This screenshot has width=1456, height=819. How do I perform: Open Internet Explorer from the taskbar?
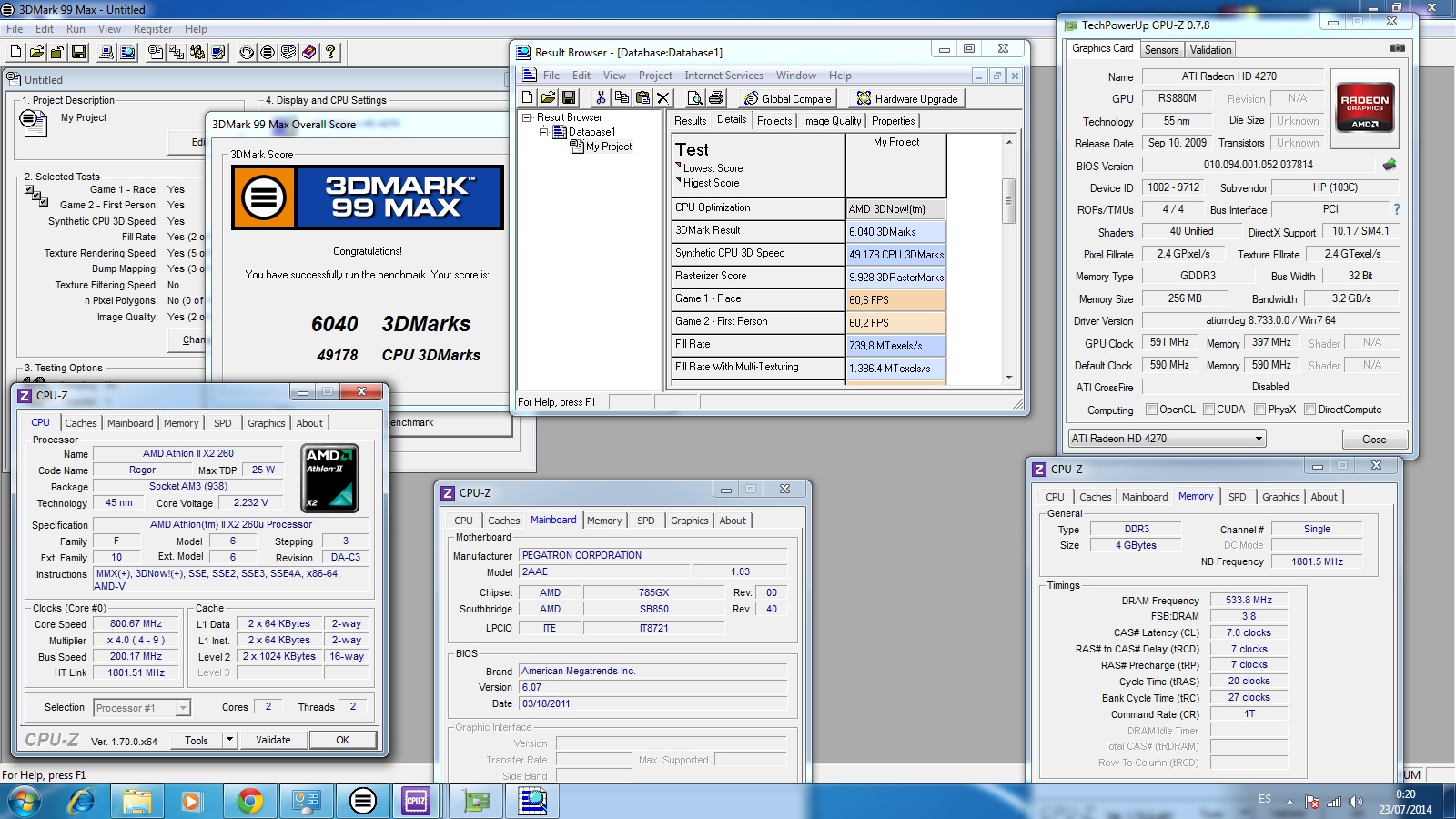pyautogui.click(x=82, y=801)
